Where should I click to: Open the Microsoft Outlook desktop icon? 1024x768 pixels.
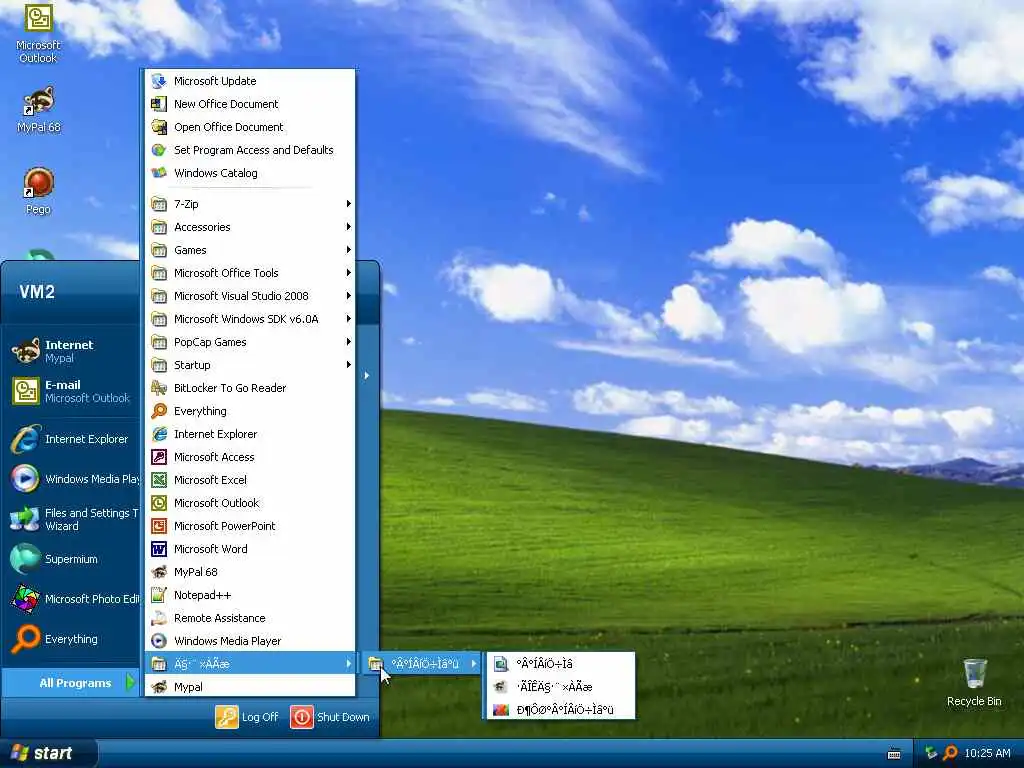click(38, 33)
